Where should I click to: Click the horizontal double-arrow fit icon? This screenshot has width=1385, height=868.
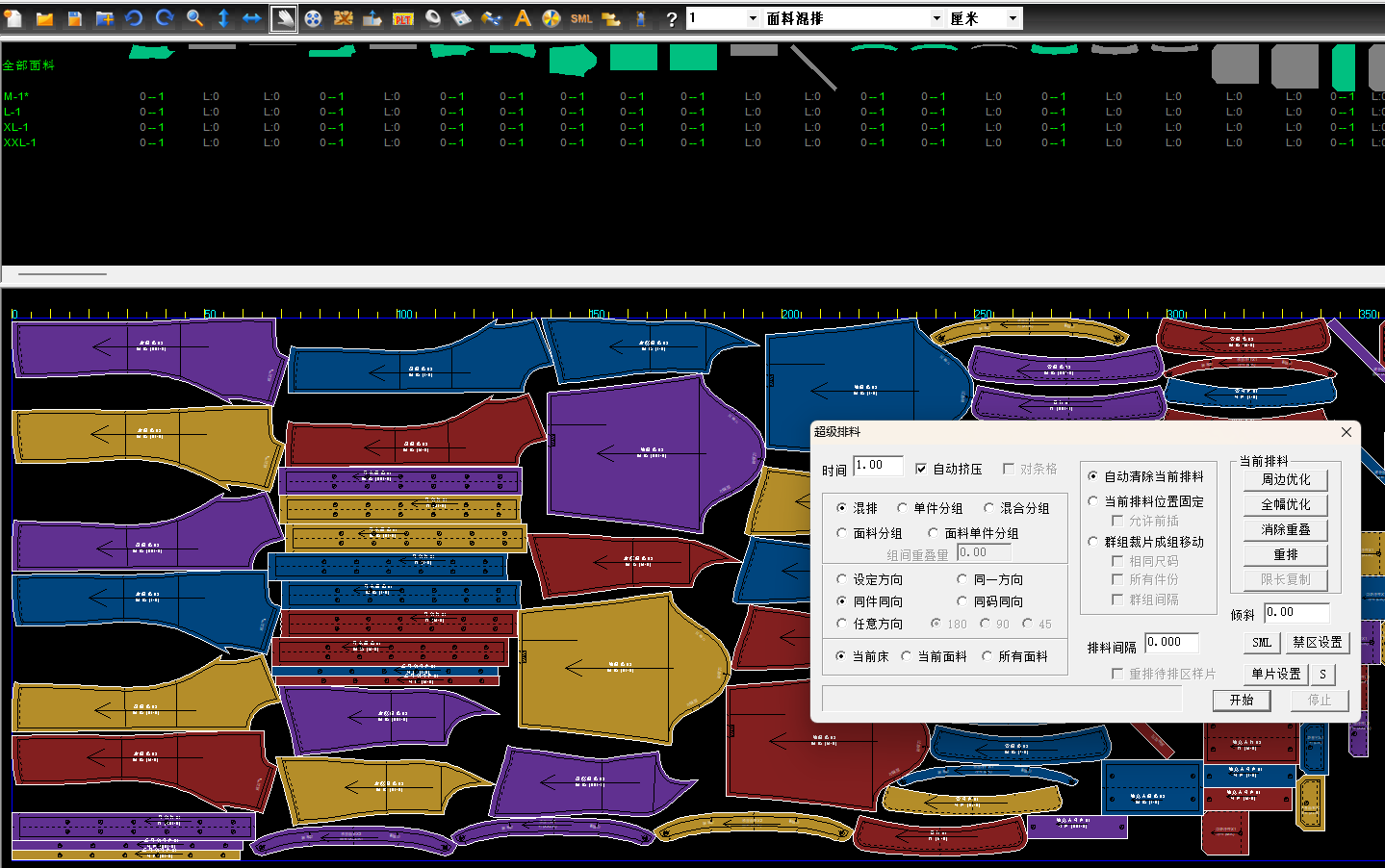[x=252, y=18]
